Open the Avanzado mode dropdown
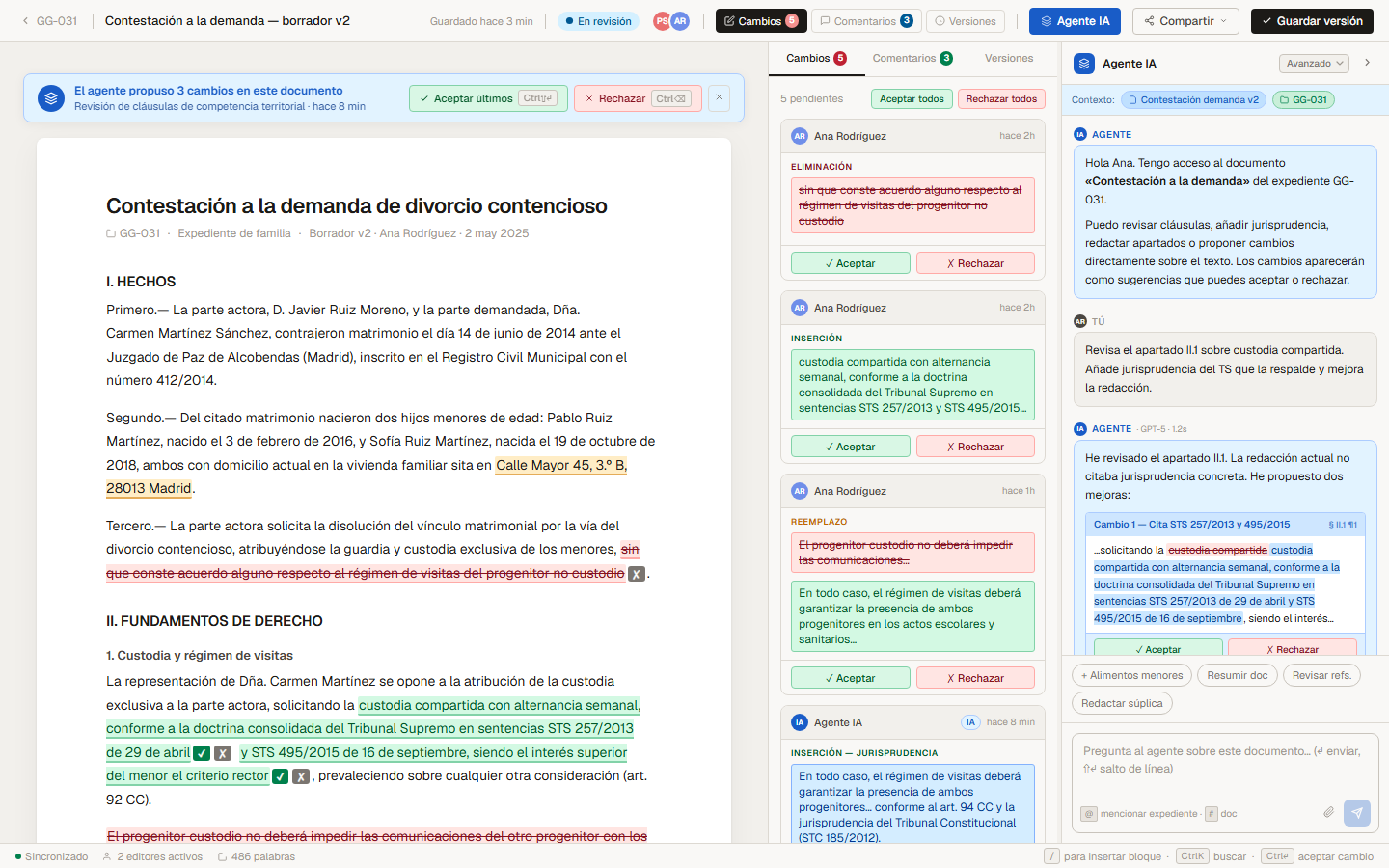This screenshot has height=868, width=1389. tap(1314, 64)
